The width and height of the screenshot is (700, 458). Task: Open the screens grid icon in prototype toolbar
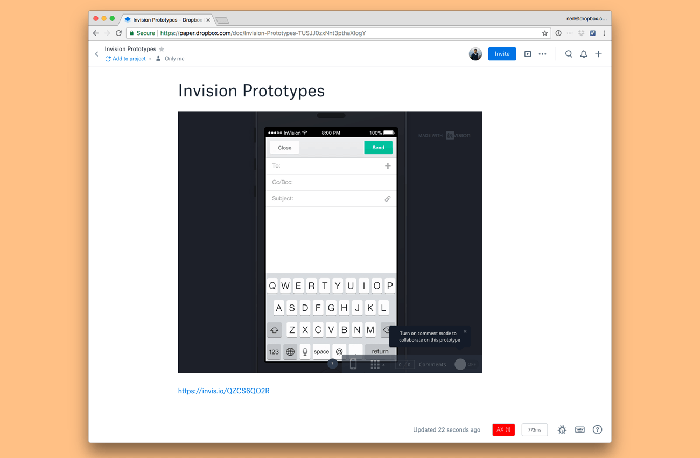[375, 365]
